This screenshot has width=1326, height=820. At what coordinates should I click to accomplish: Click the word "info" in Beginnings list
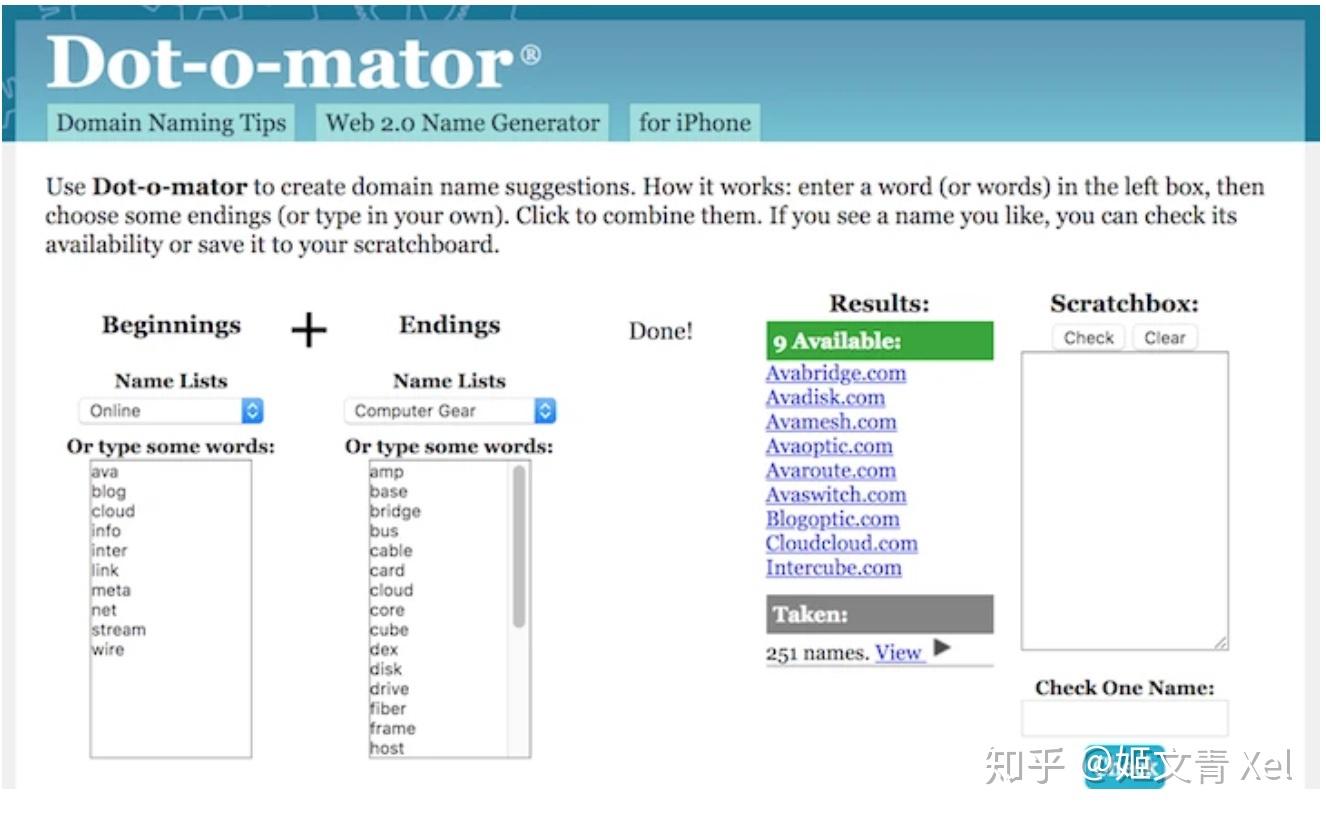click(x=105, y=531)
